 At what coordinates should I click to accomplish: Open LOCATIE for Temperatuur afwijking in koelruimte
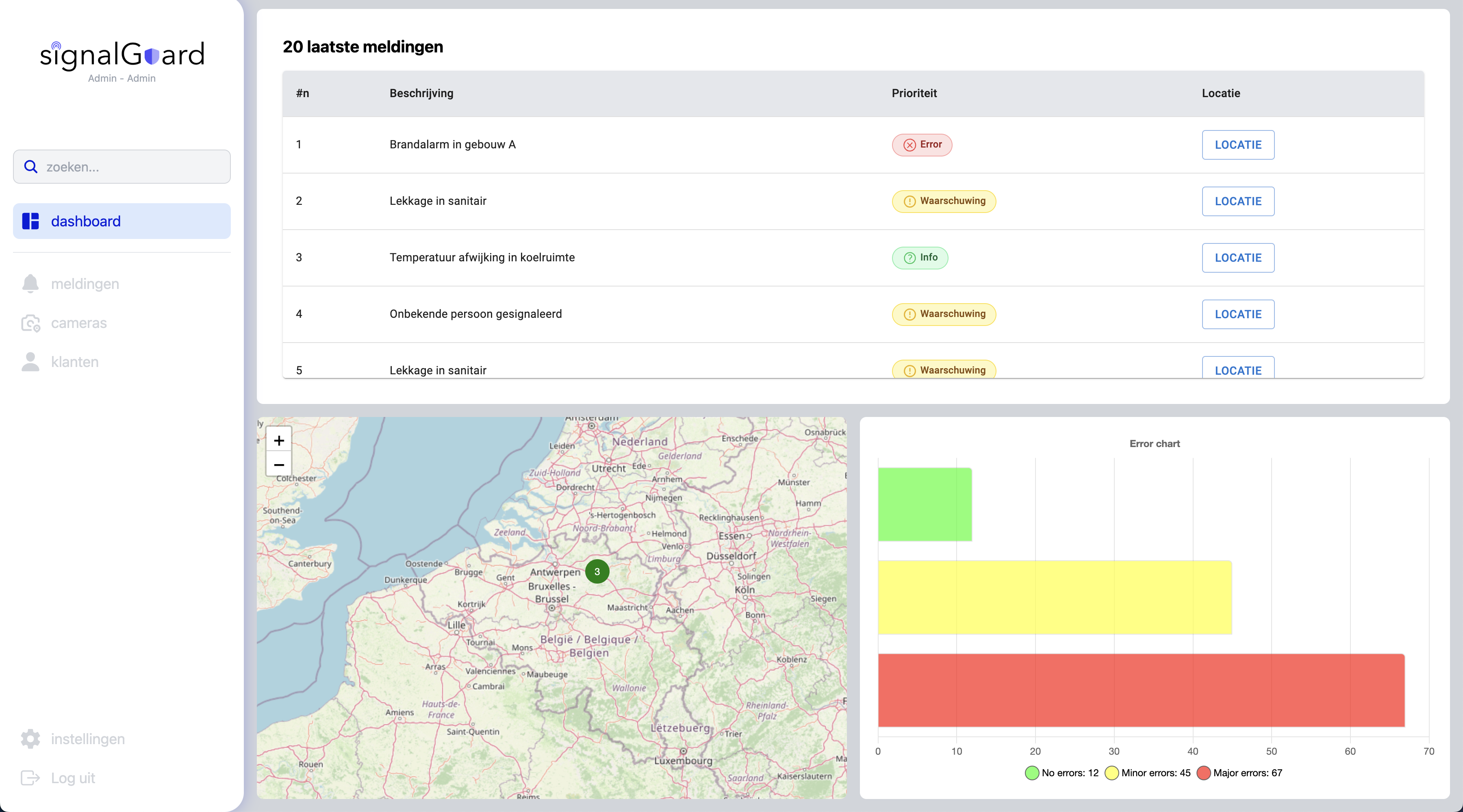pyautogui.click(x=1238, y=258)
